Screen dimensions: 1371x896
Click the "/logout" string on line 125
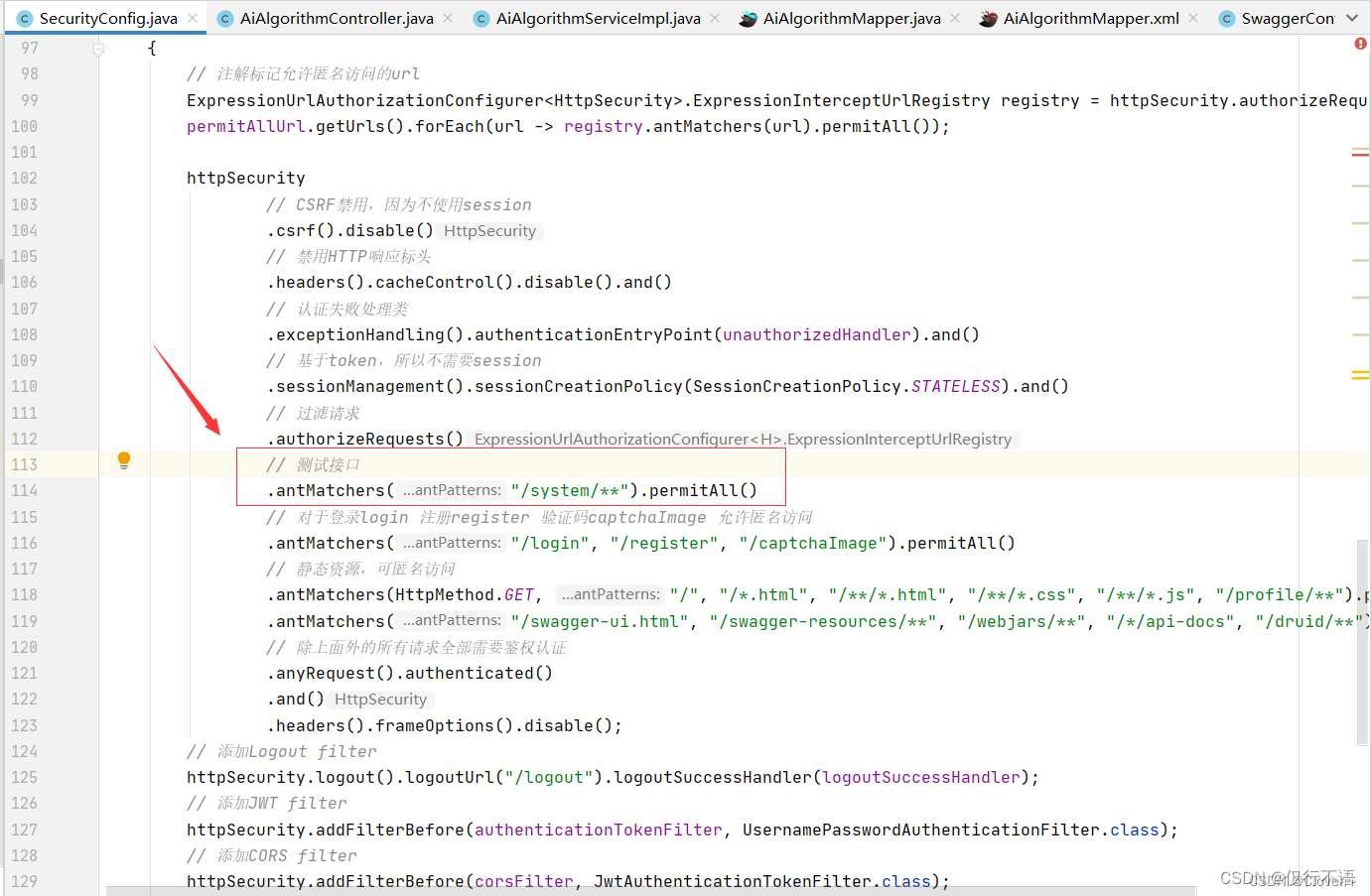pos(549,777)
